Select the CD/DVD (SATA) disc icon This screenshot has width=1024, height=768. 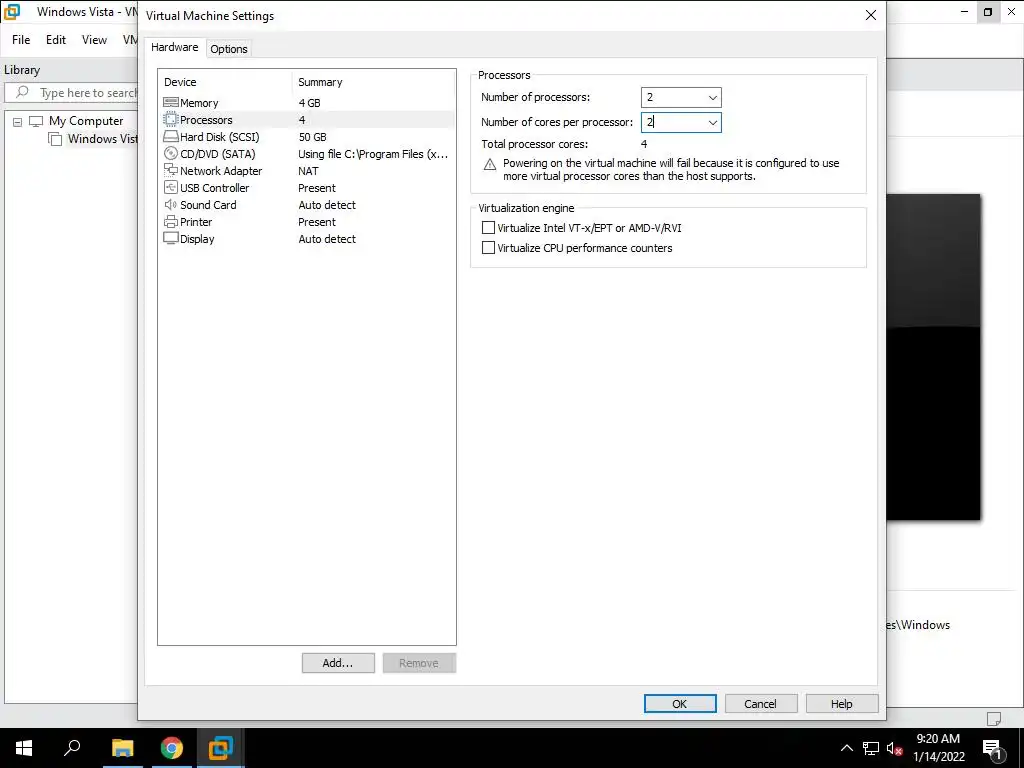[170, 153]
